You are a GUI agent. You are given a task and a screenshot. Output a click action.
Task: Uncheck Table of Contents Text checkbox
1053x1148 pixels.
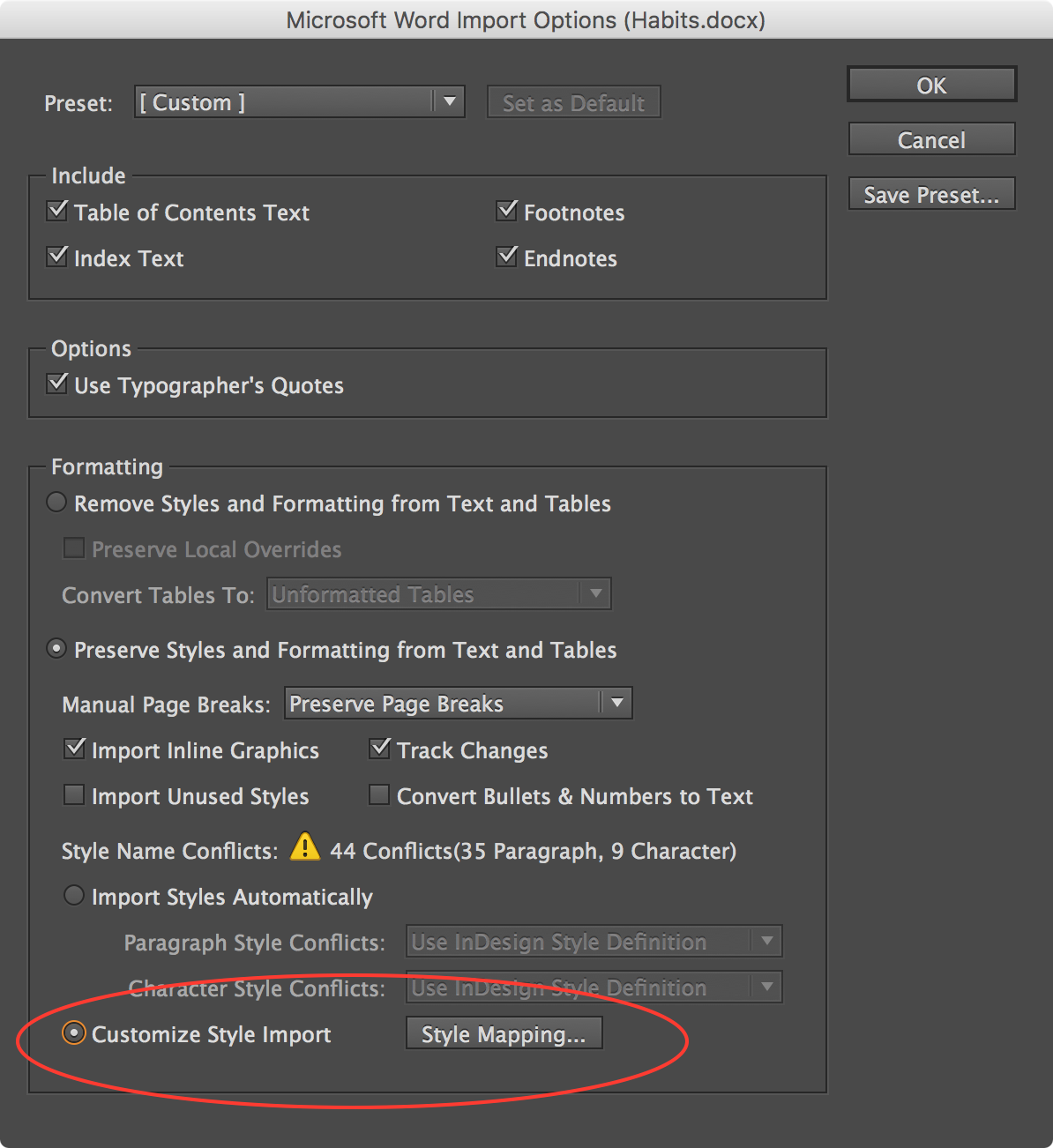tap(57, 211)
